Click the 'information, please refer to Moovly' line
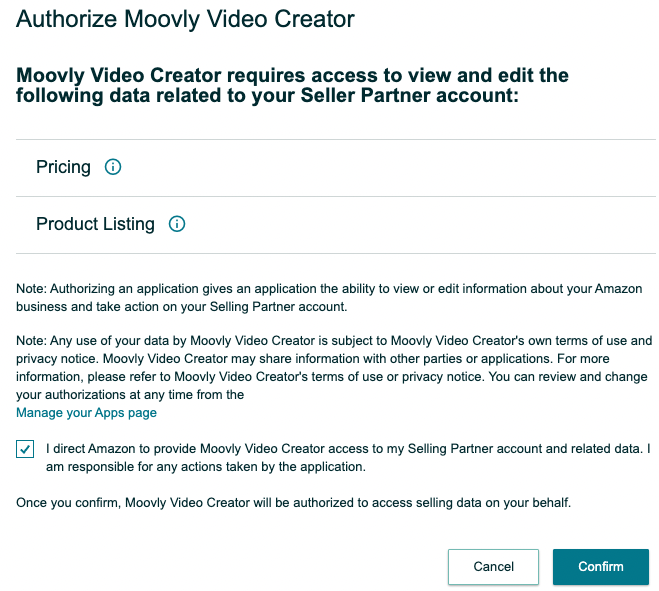Viewport: 659px width, 591px height. tap(332, 377)
